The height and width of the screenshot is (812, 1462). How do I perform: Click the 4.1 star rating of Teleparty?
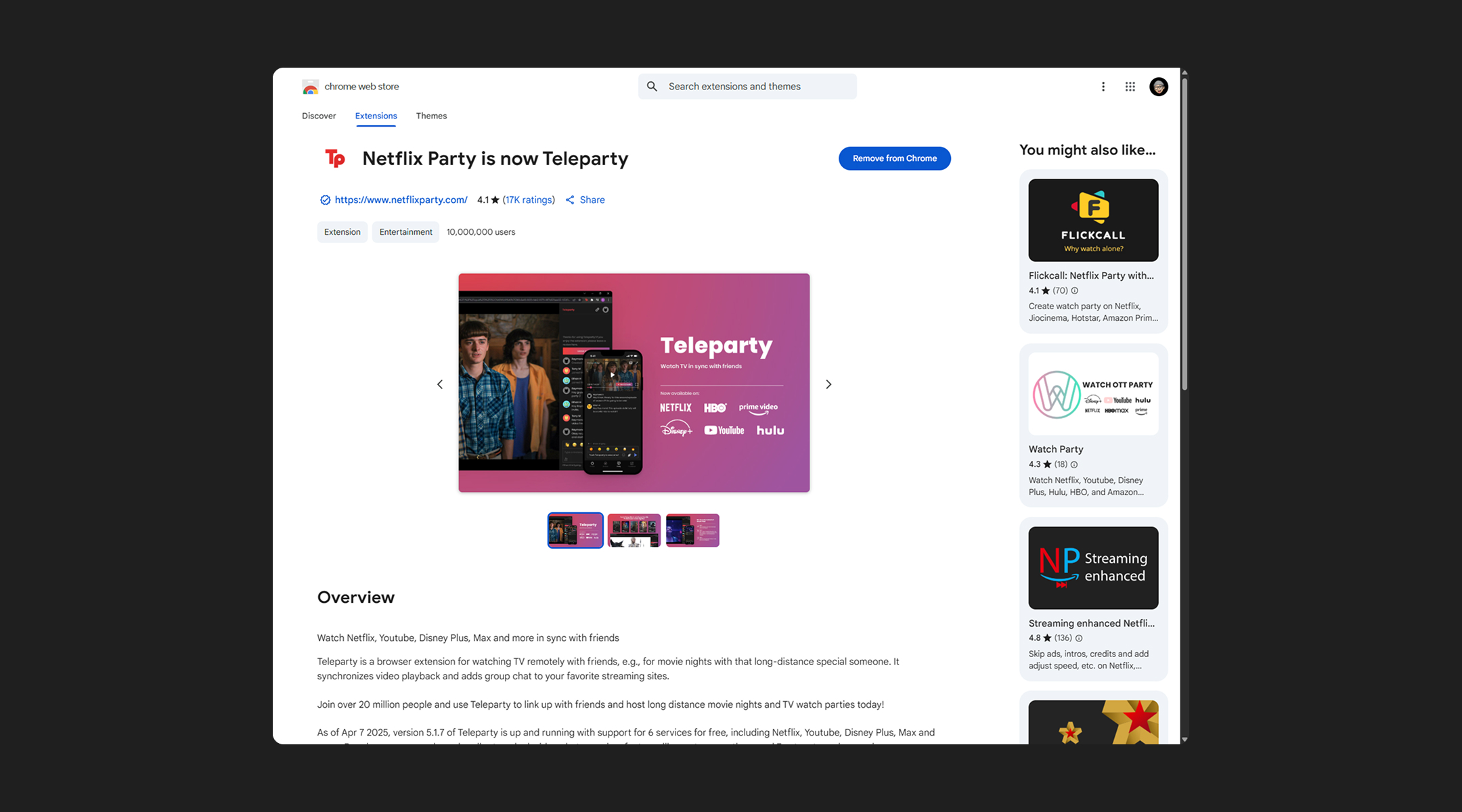coord(488,200)
